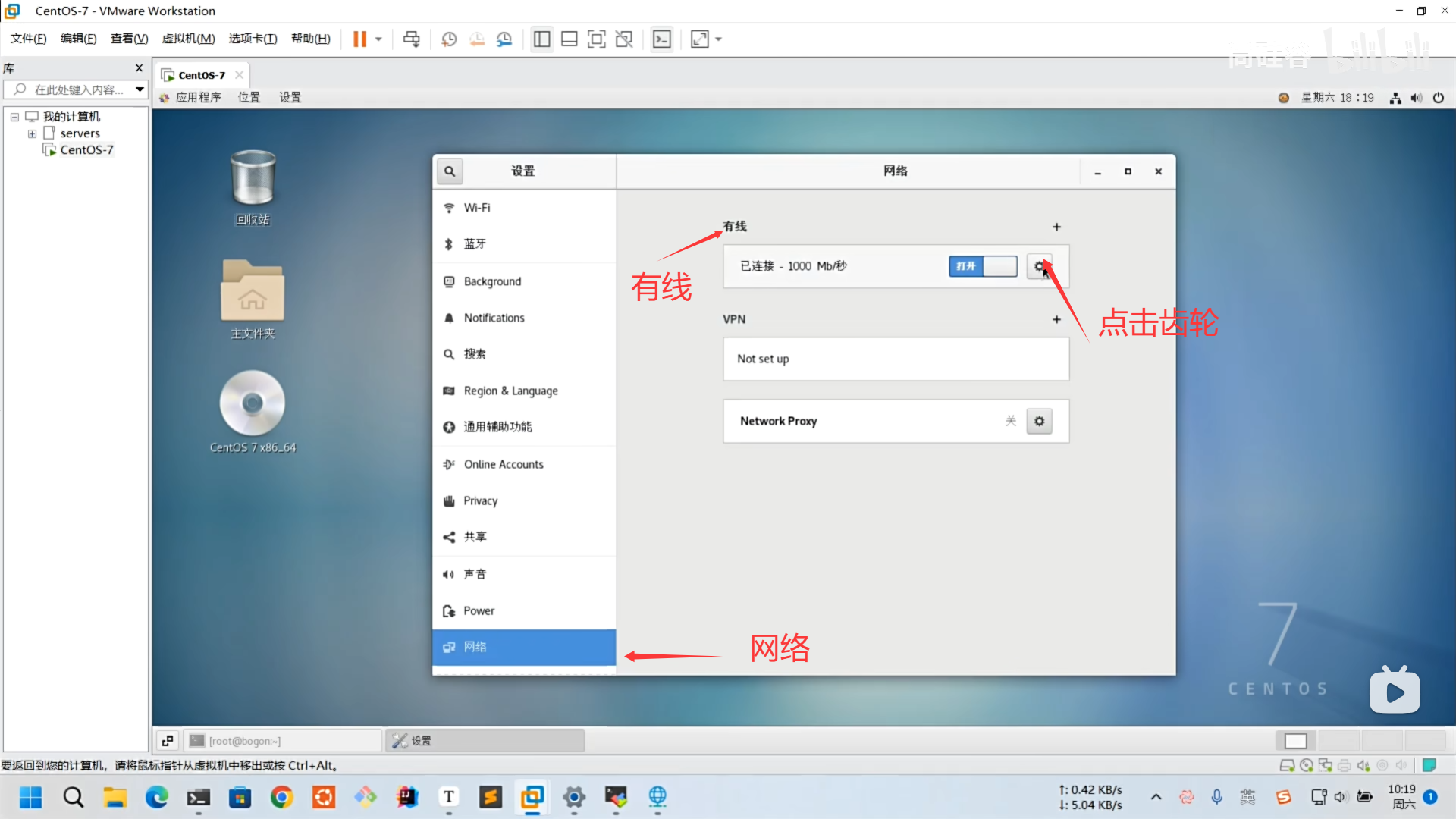1456x819 pixels.
Task: Open the pause button dropdown arrow
Action: (378, 39)
